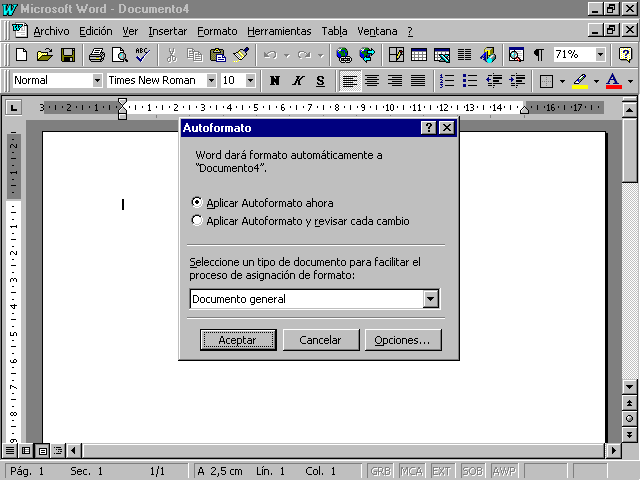
Task: Increase the paragraph indent
Action: point(517,81)
